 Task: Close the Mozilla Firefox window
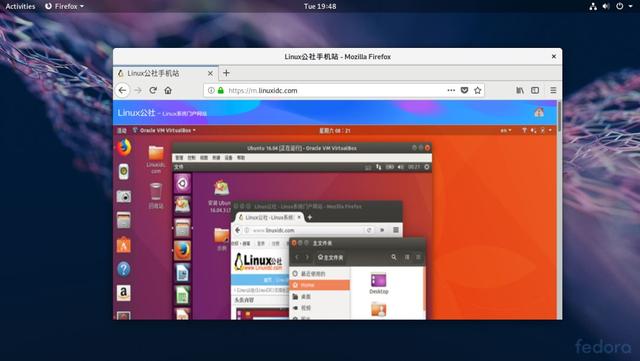[554, 56]
